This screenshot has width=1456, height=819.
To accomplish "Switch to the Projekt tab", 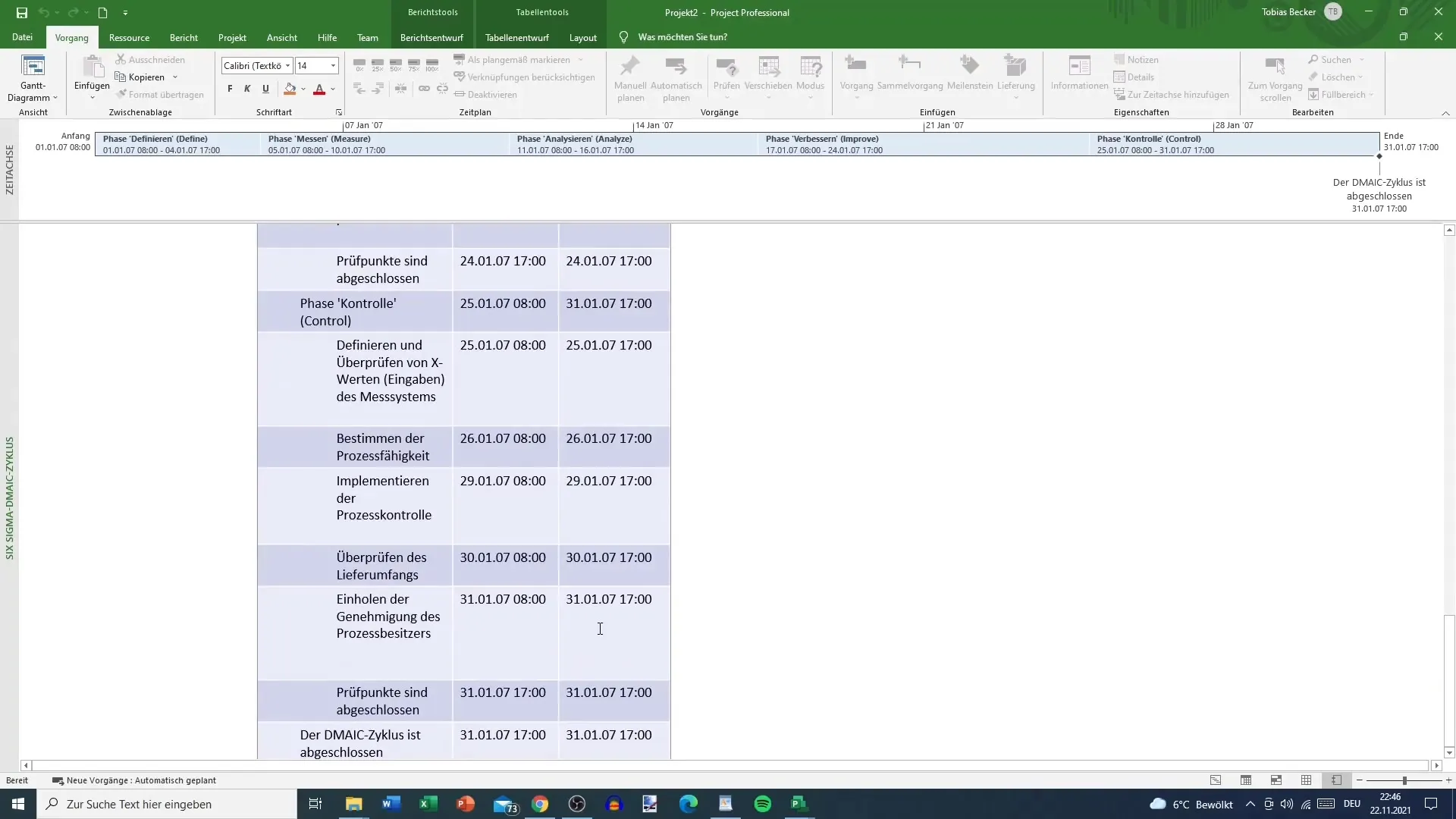I will coord(232,37).
